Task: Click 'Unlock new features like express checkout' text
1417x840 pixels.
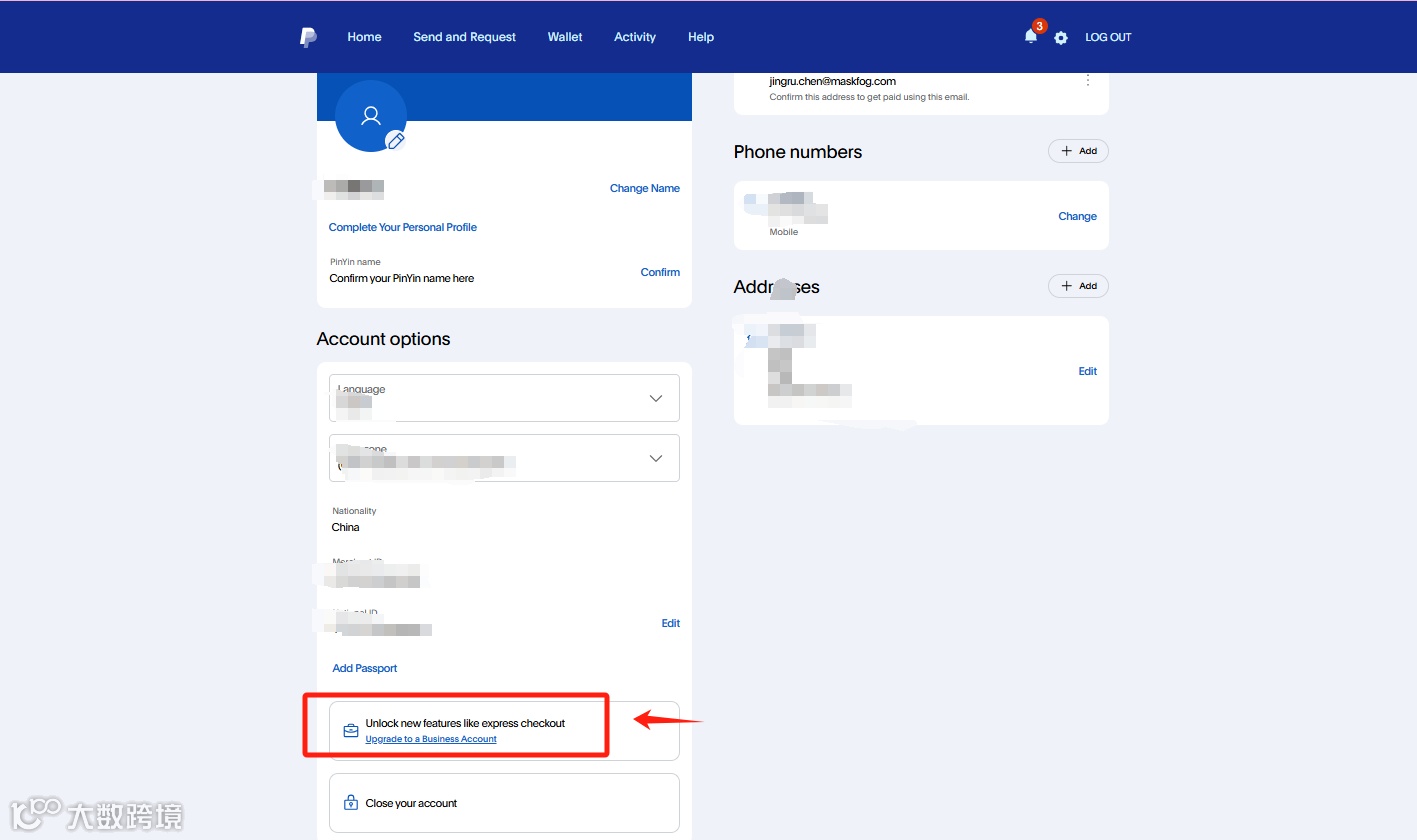Action: 466,723
